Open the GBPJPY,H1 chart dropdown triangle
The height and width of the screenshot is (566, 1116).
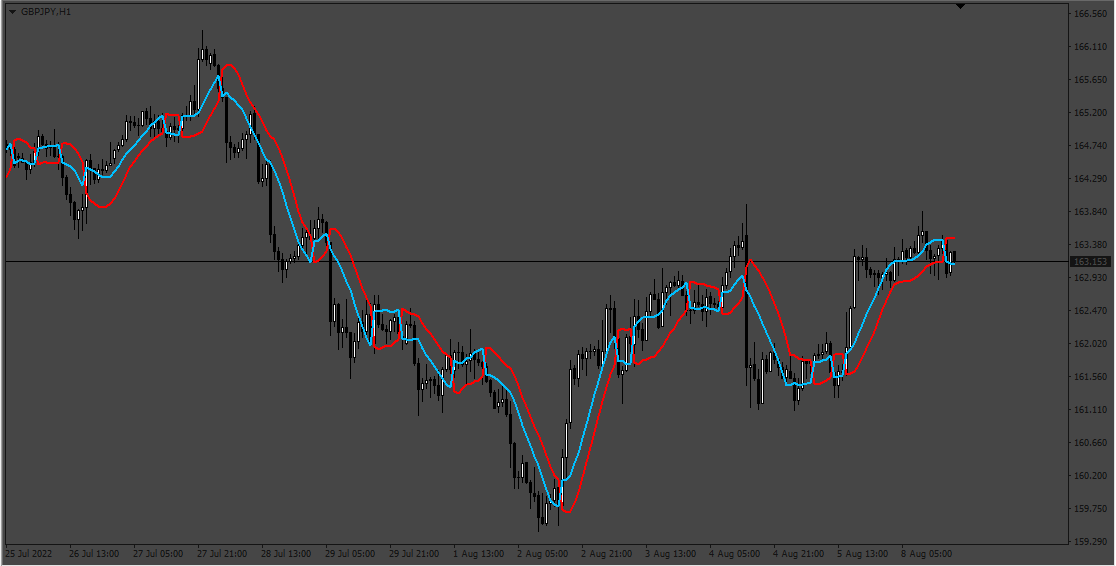point(12,12)
